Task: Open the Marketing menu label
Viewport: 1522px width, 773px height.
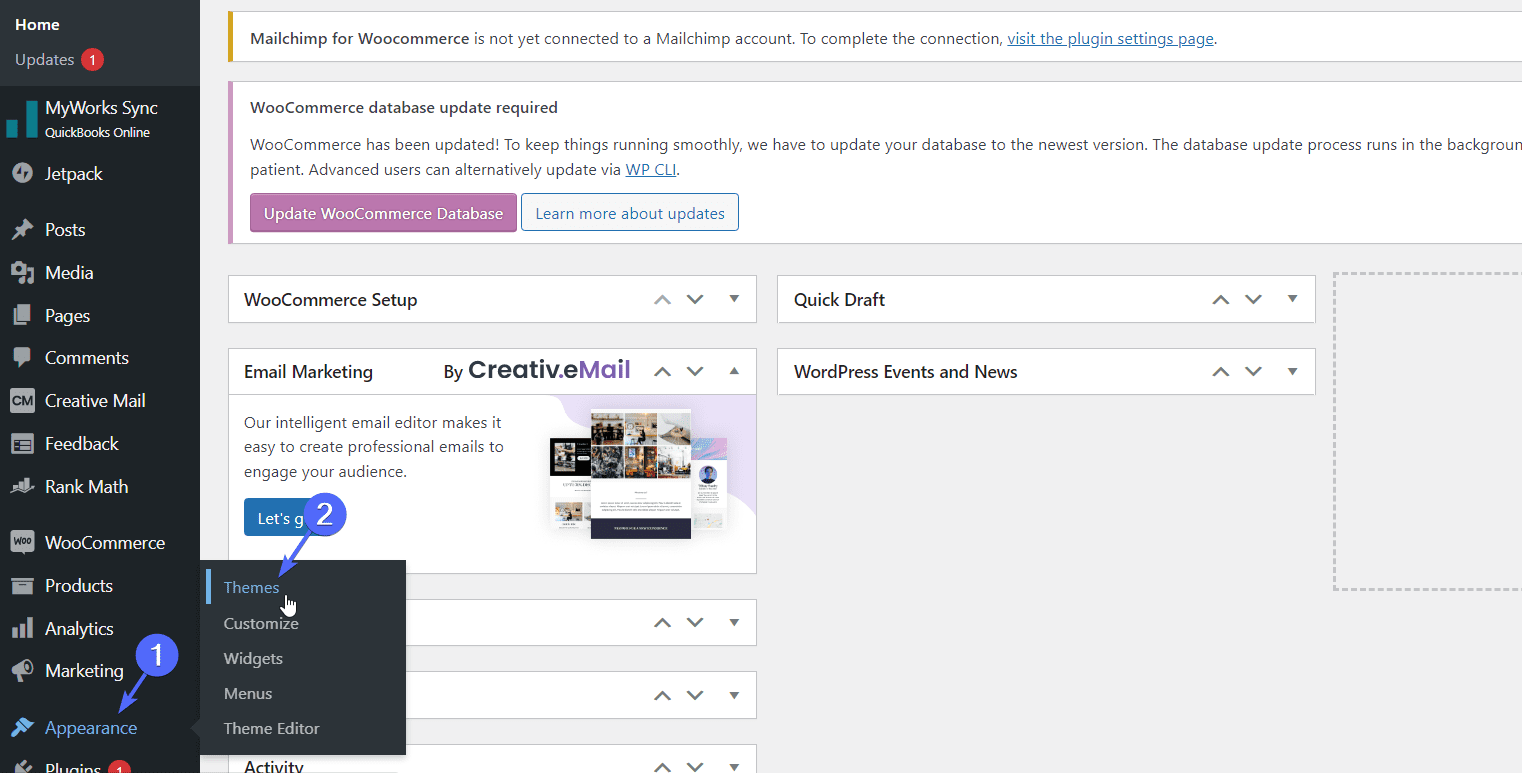Action: [x=84, y=671]
